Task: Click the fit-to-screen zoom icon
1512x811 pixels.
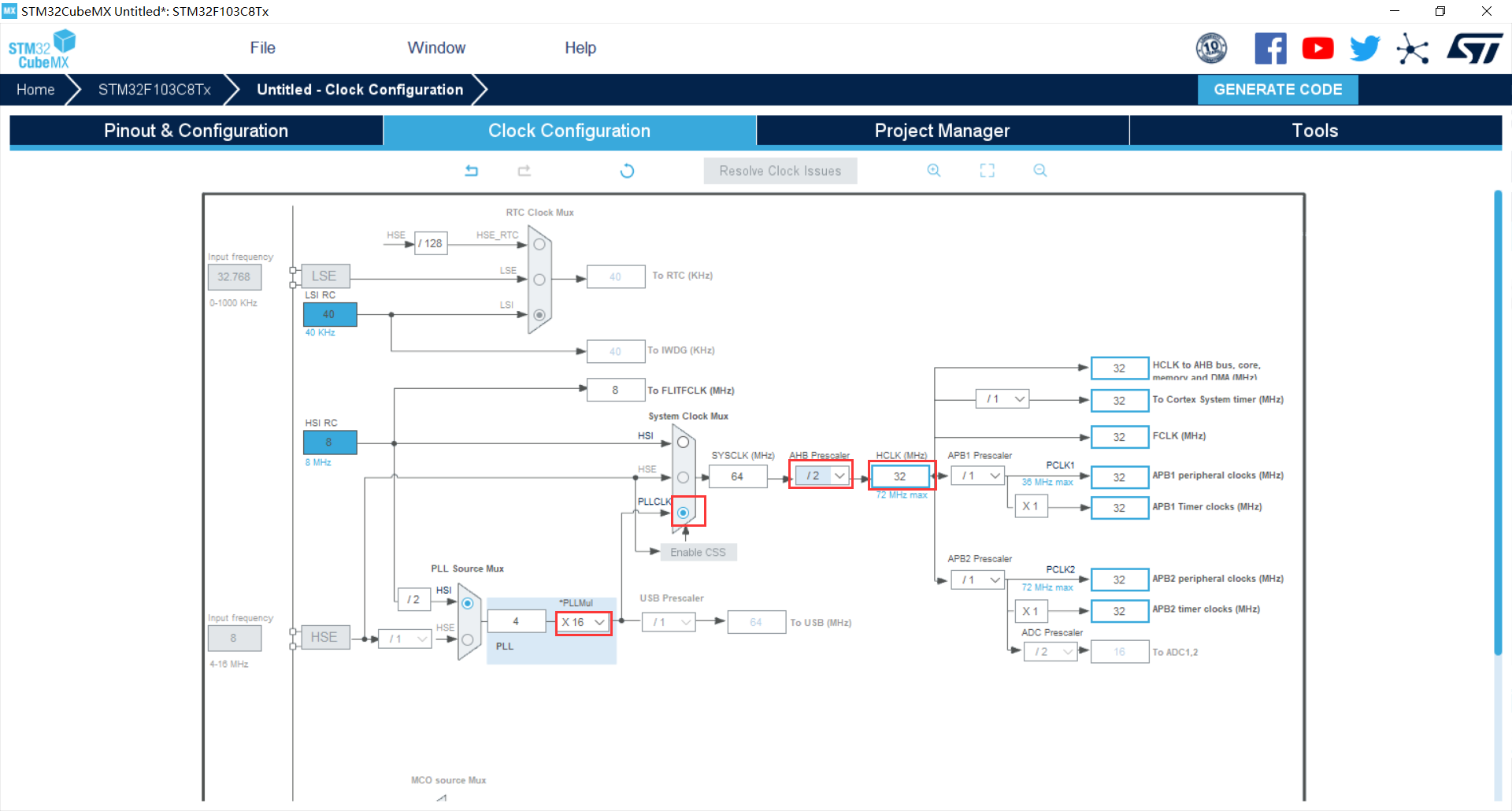Action: pyautogui.click(x=987, y=170)
